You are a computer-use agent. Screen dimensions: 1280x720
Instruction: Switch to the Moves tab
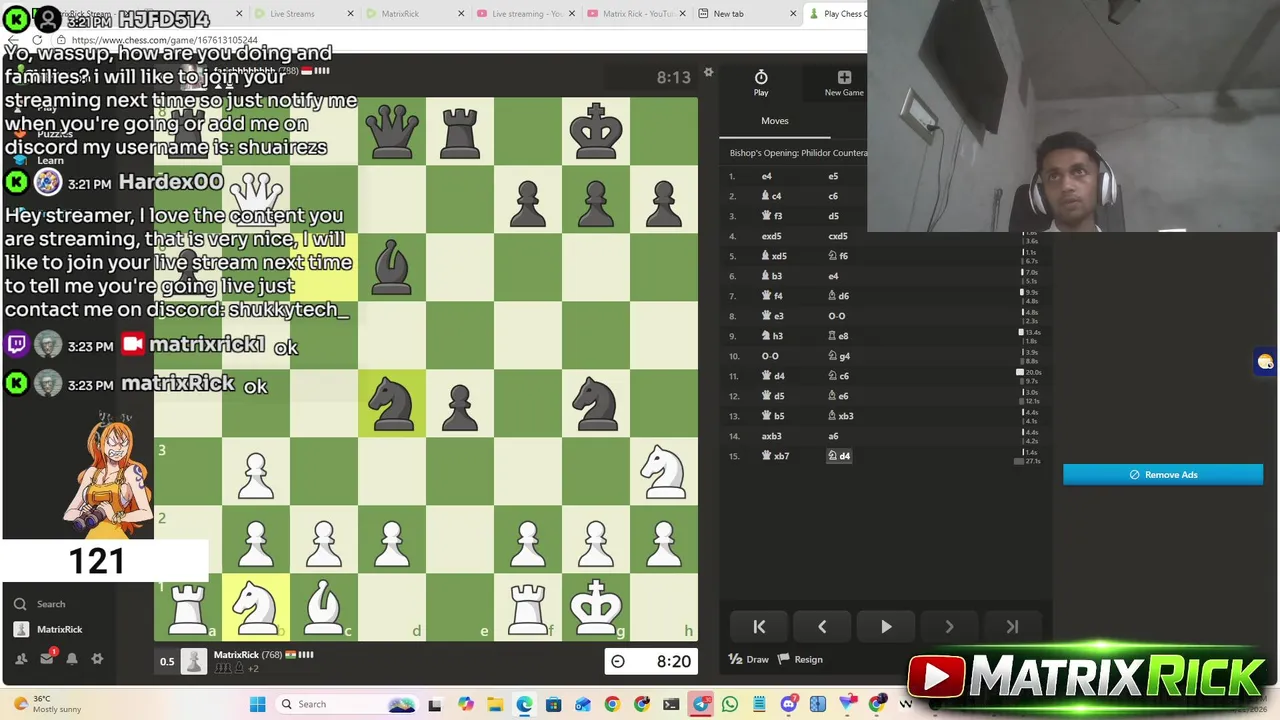(775, 121)
